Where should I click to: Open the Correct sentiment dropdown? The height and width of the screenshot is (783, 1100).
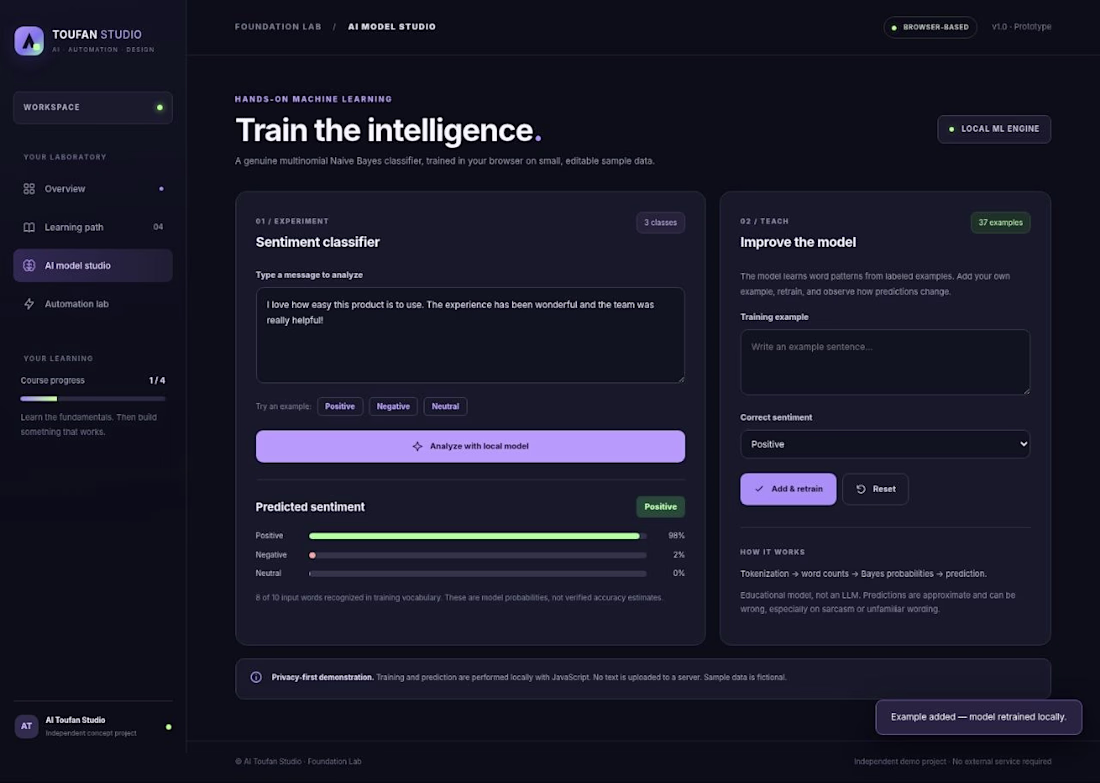click(885, 444)
